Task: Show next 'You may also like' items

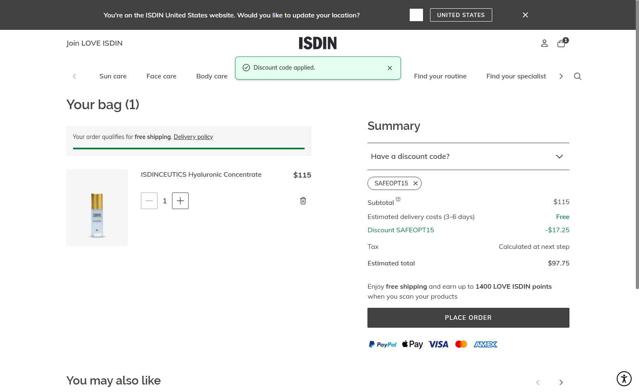Action: 561,382
